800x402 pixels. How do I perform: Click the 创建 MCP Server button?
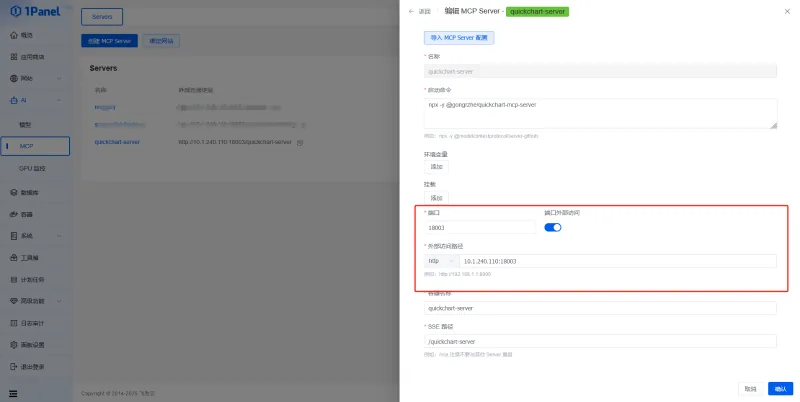click(x=109, y=41)
